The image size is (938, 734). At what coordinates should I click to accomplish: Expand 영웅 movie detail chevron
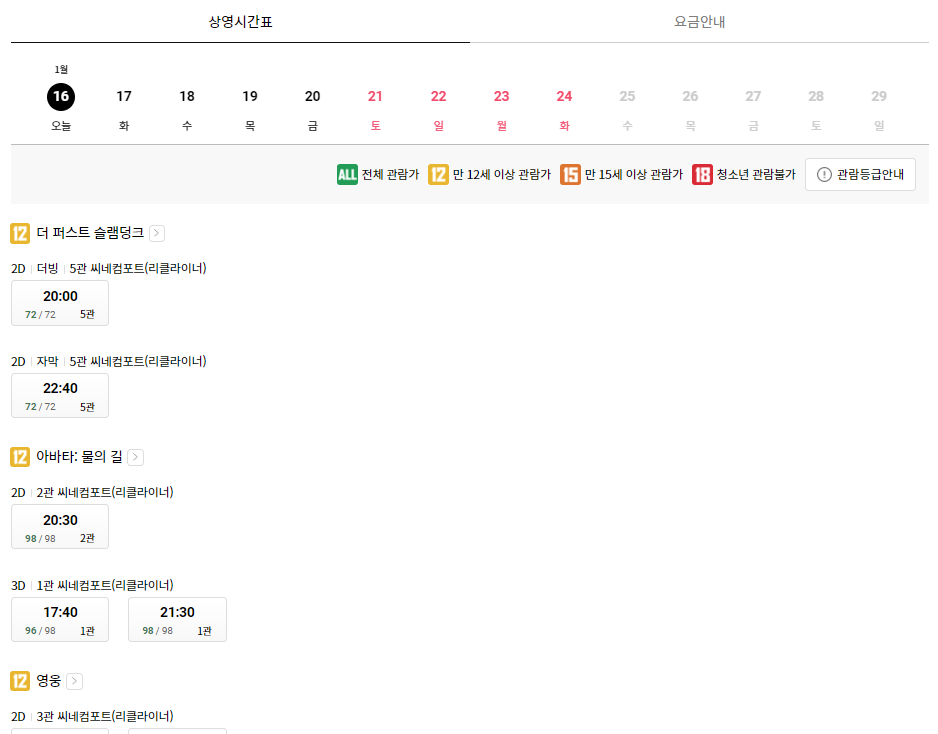(x=74, y=681)
